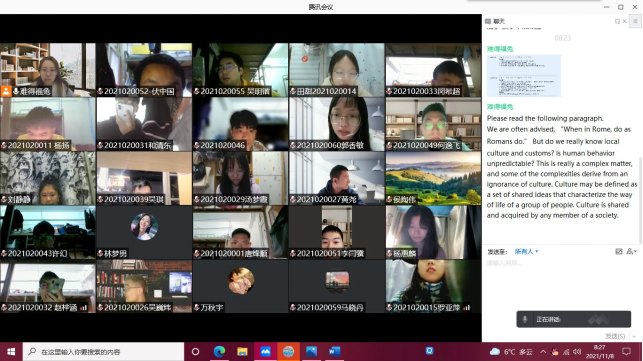Select the 2021020060 video tile
Screen dimensions: 643x361
pos(337,124)
